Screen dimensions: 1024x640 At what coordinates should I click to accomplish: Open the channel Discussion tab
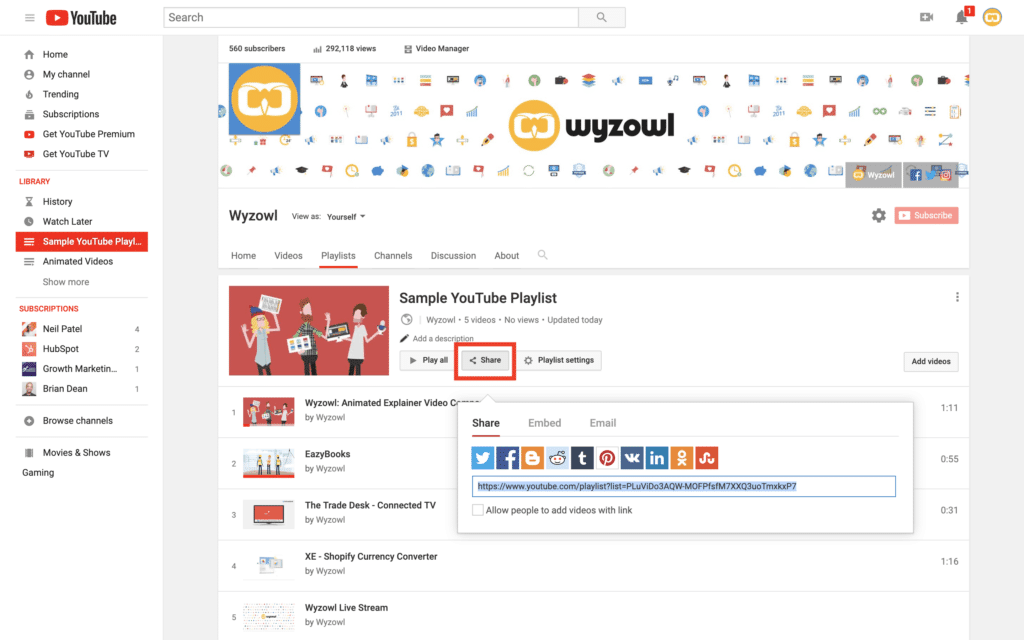click(x=453, y=255)
